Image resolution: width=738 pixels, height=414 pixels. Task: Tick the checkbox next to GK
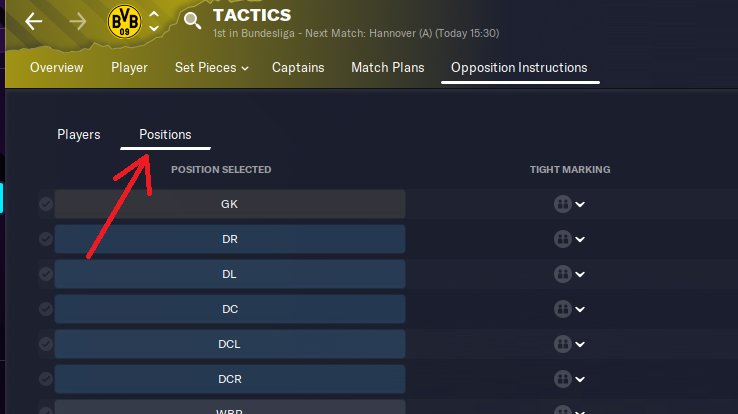point(45,204)
